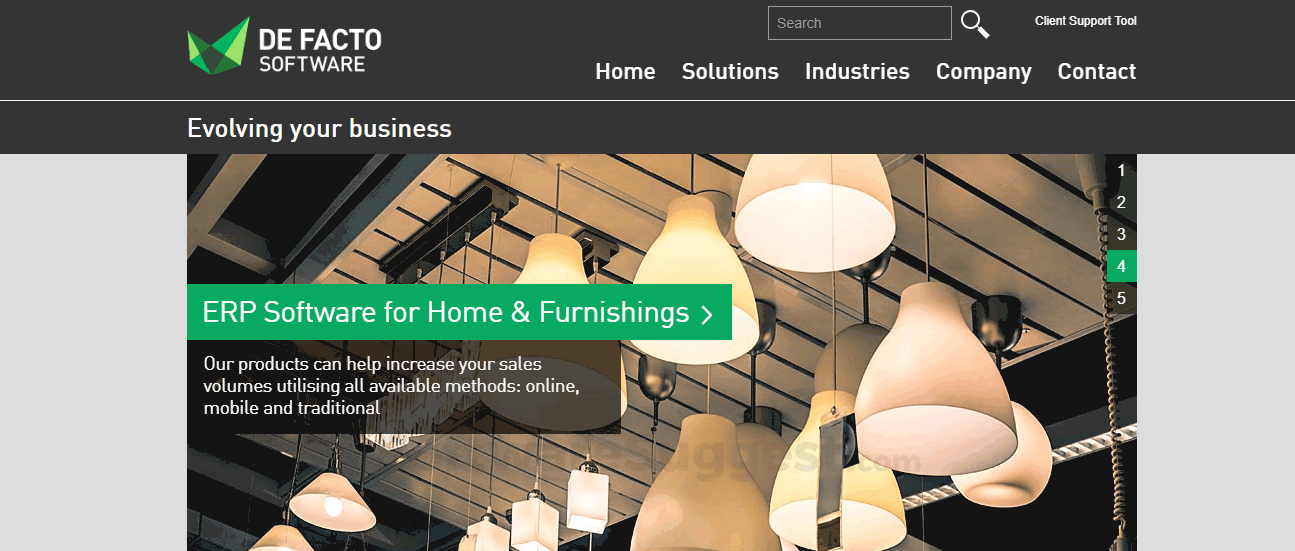Image resolution: width=1295 pixels, height=551 pixels.
Task: Open the Industries menu
Action: point(857,72)
